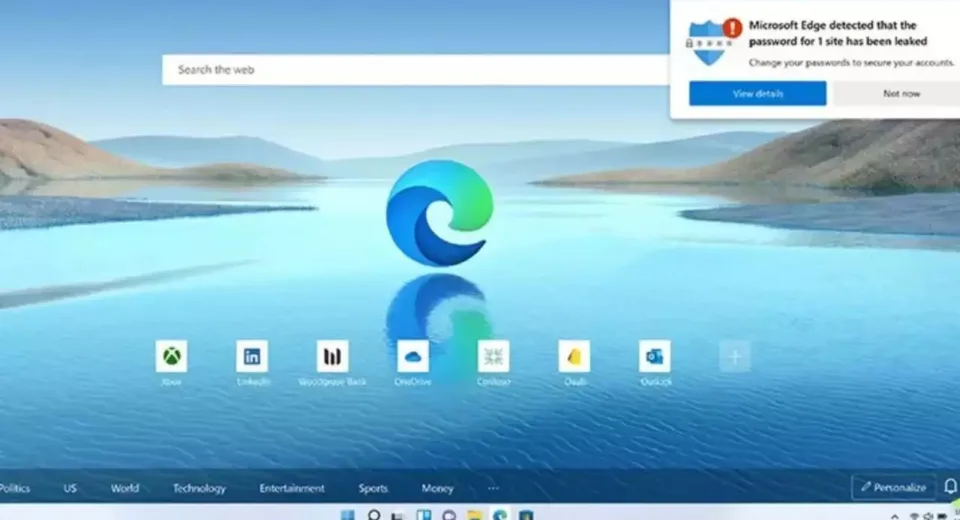This screenshot has height=520, width=960.
Task: Click View details on password alert
Action: (x=757, y=94)
